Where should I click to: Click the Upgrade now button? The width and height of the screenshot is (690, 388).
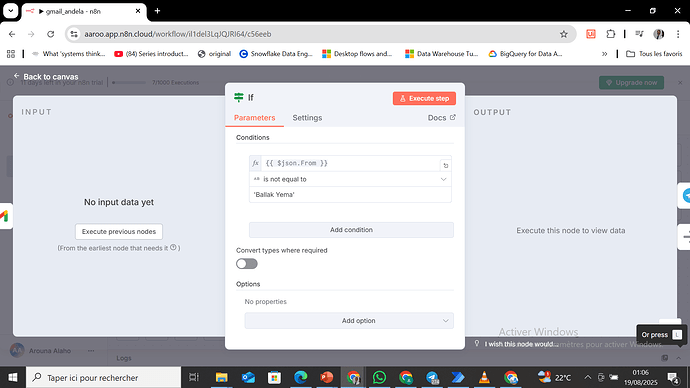631,82
